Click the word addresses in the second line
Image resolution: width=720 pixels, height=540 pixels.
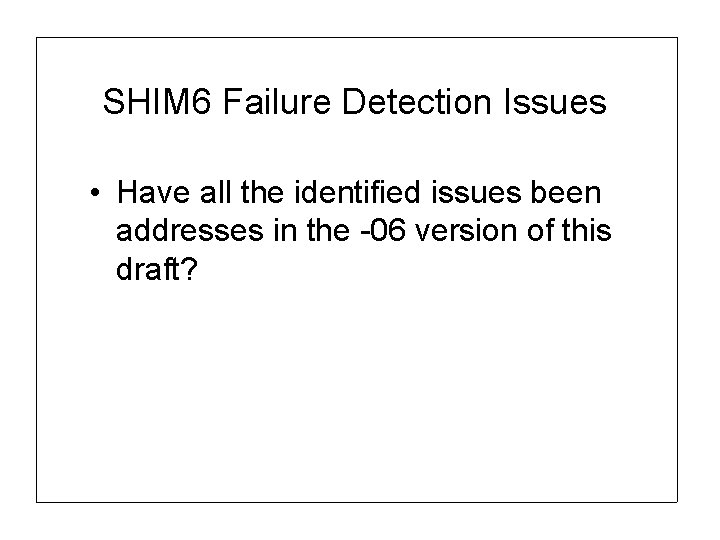click(190, 230)
